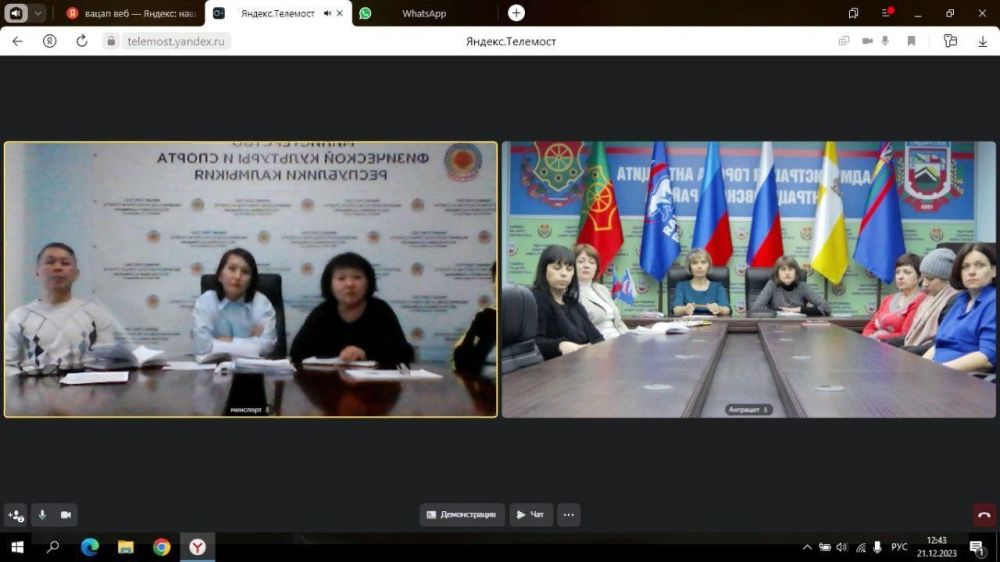This screenshot has width=1000, height=562.
Task: Open the Чат panel
Action: (531, 515)
